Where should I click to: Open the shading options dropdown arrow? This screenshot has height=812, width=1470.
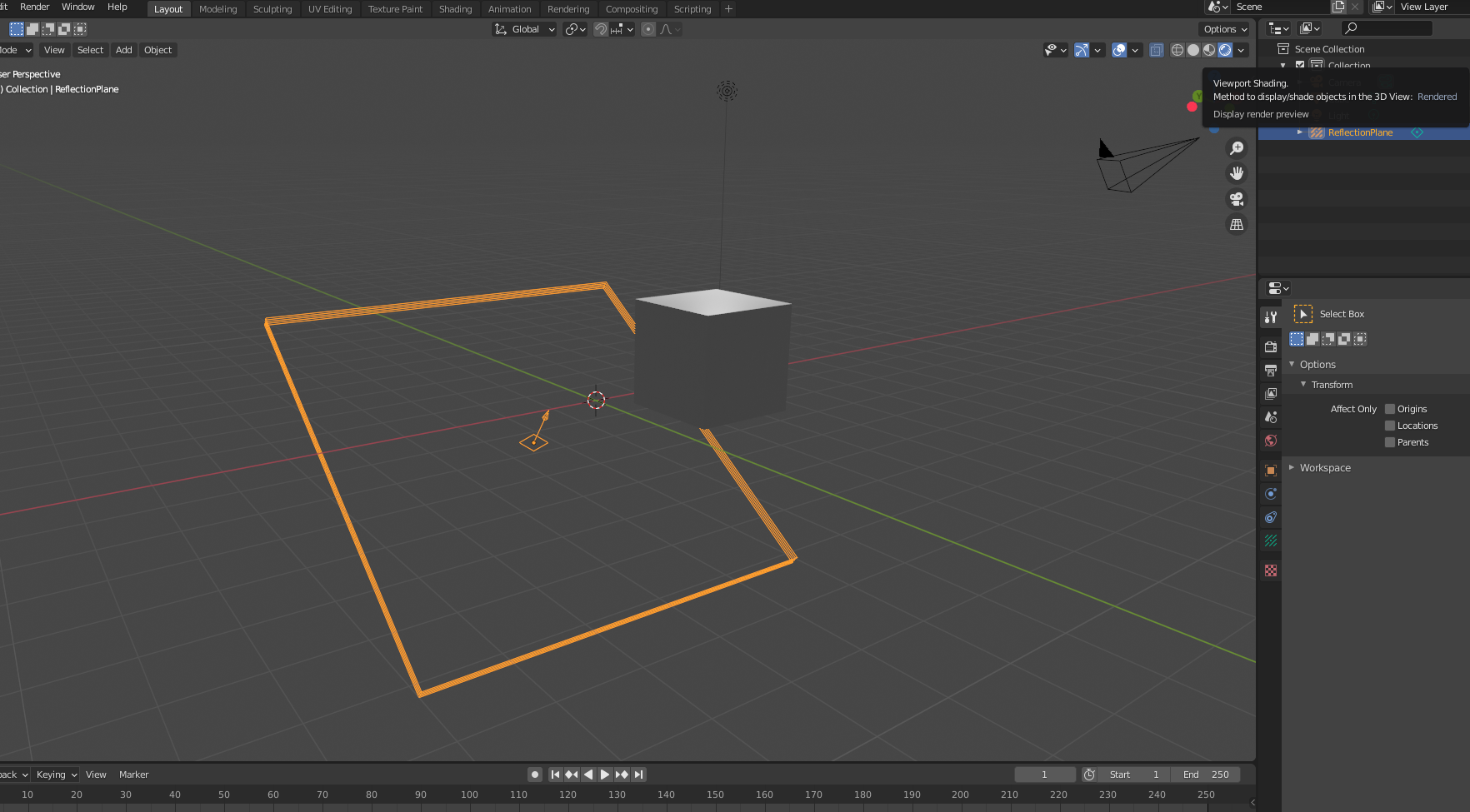click(1241, 50)
